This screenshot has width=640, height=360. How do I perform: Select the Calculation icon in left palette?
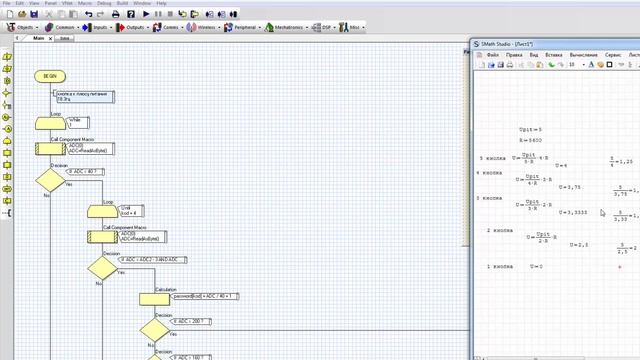coord(7,177)
